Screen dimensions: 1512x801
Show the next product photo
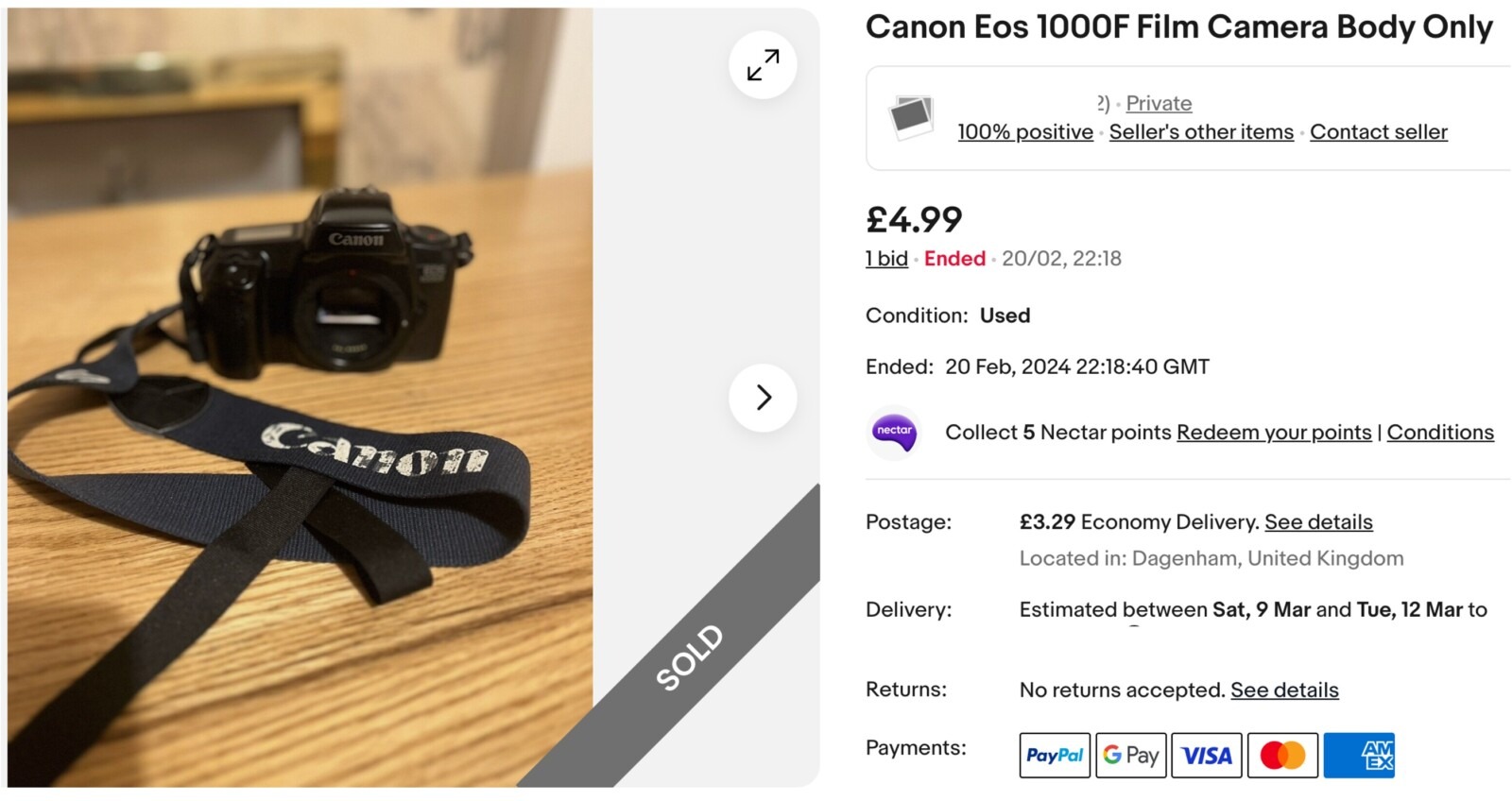pyautogui.click(x=763, y=398)
